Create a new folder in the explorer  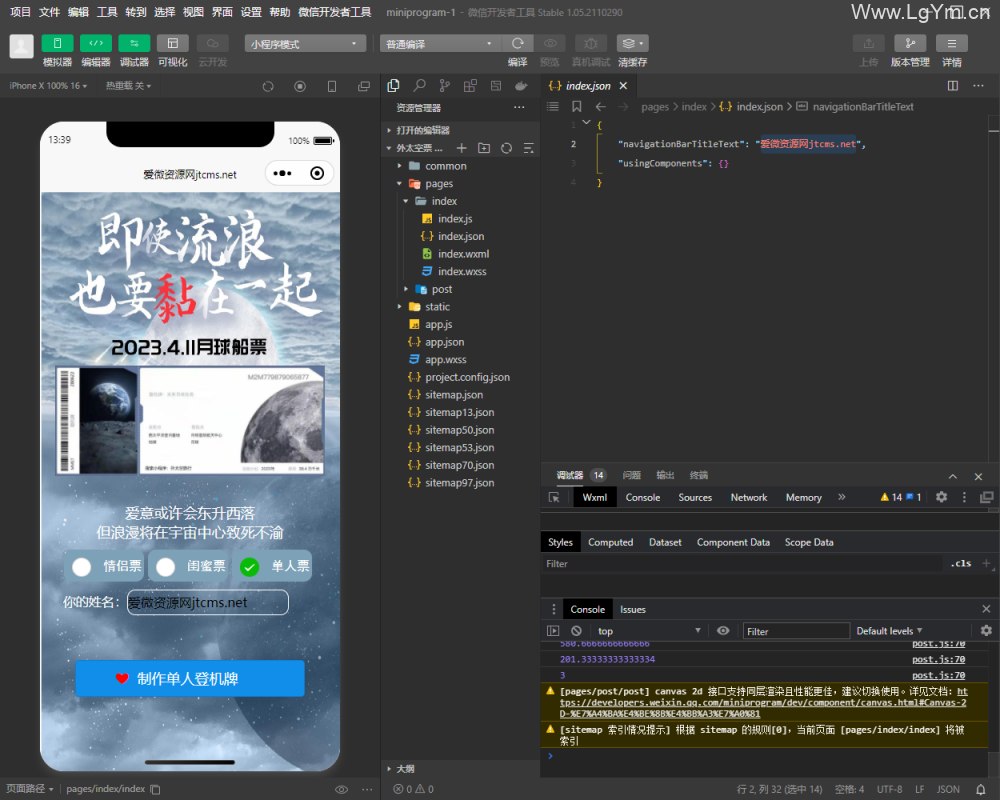point(484,148)
